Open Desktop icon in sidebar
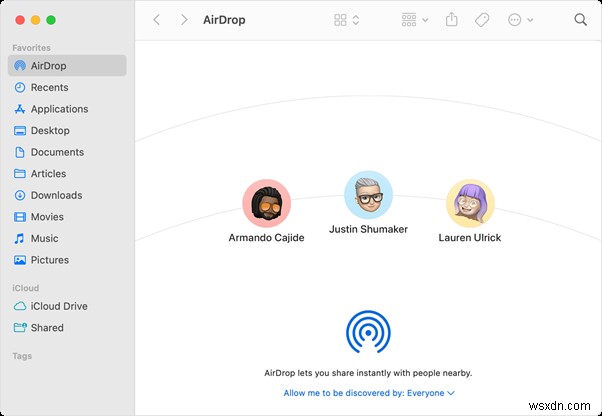 20,130
